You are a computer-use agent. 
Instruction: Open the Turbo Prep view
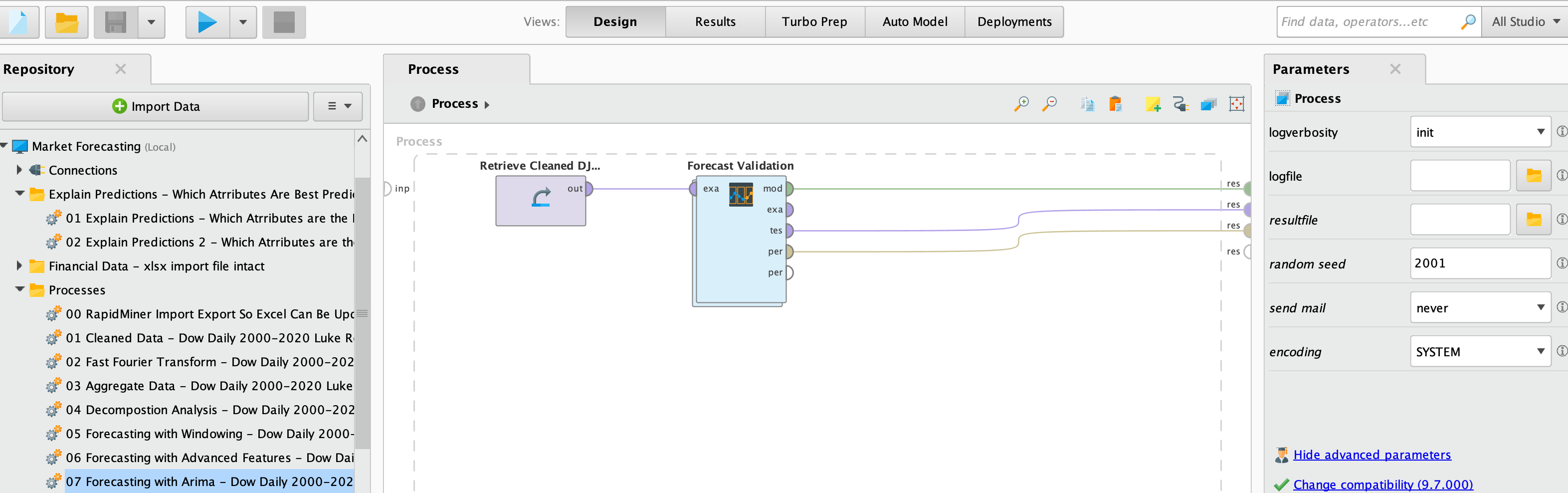815,22
